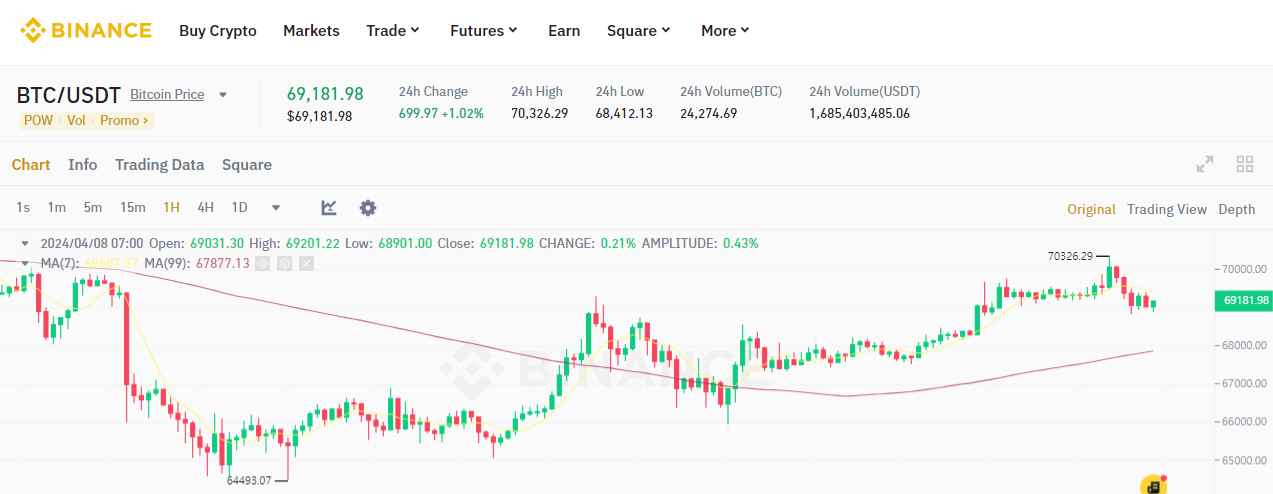Click the yellow floating chat widget
Viewport: 1273px width, 494px height.
1154,485
